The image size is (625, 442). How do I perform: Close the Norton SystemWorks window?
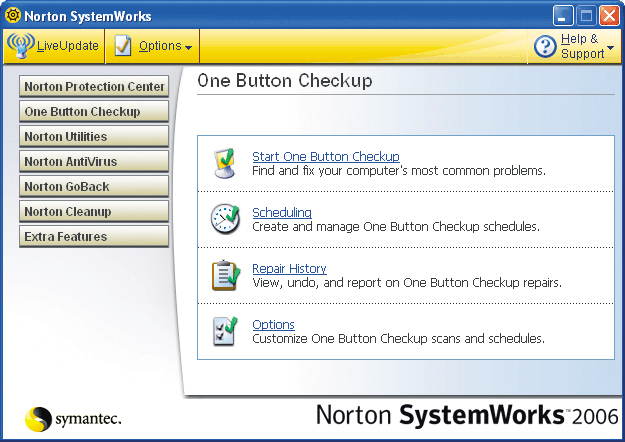[609, 16]
